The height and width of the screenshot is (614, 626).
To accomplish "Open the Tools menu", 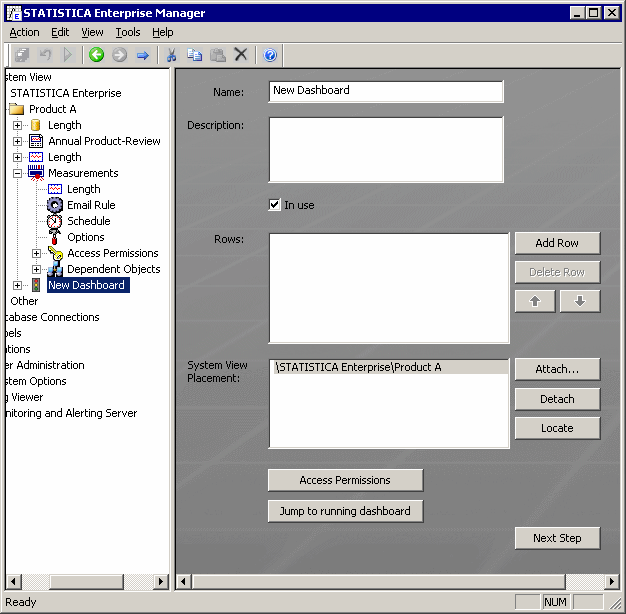I will pos(128,32).
